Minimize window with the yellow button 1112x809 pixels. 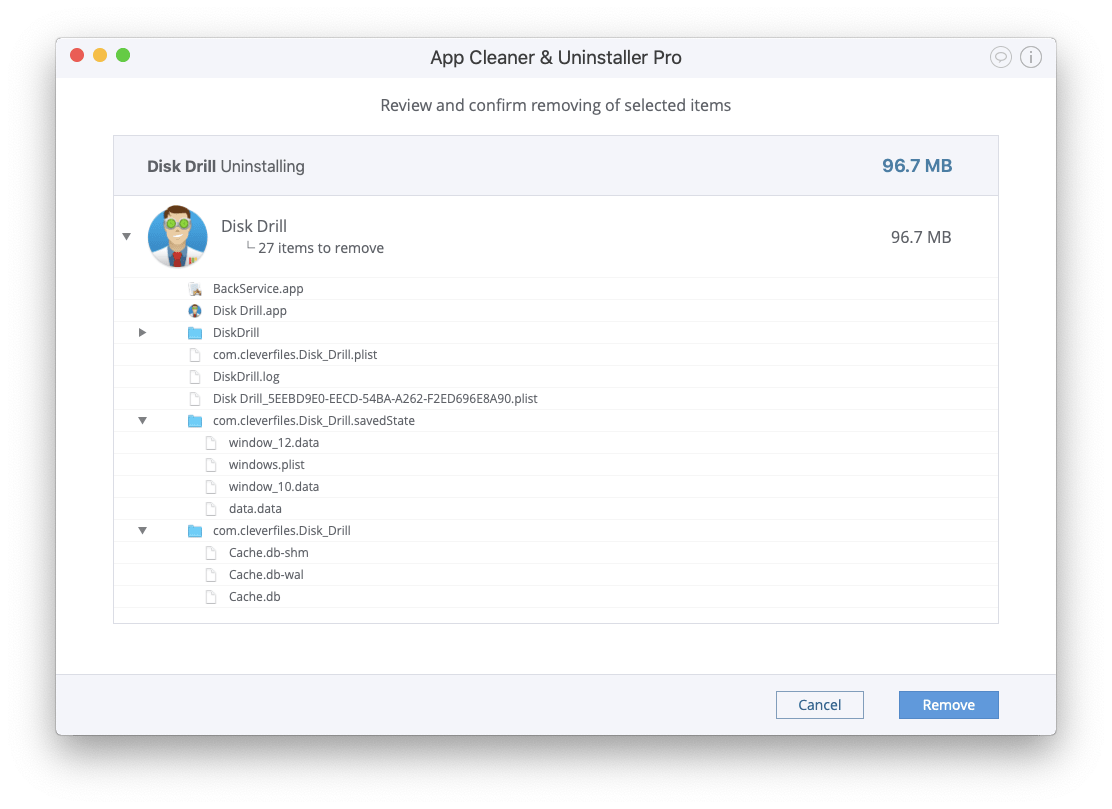[100, 55]
